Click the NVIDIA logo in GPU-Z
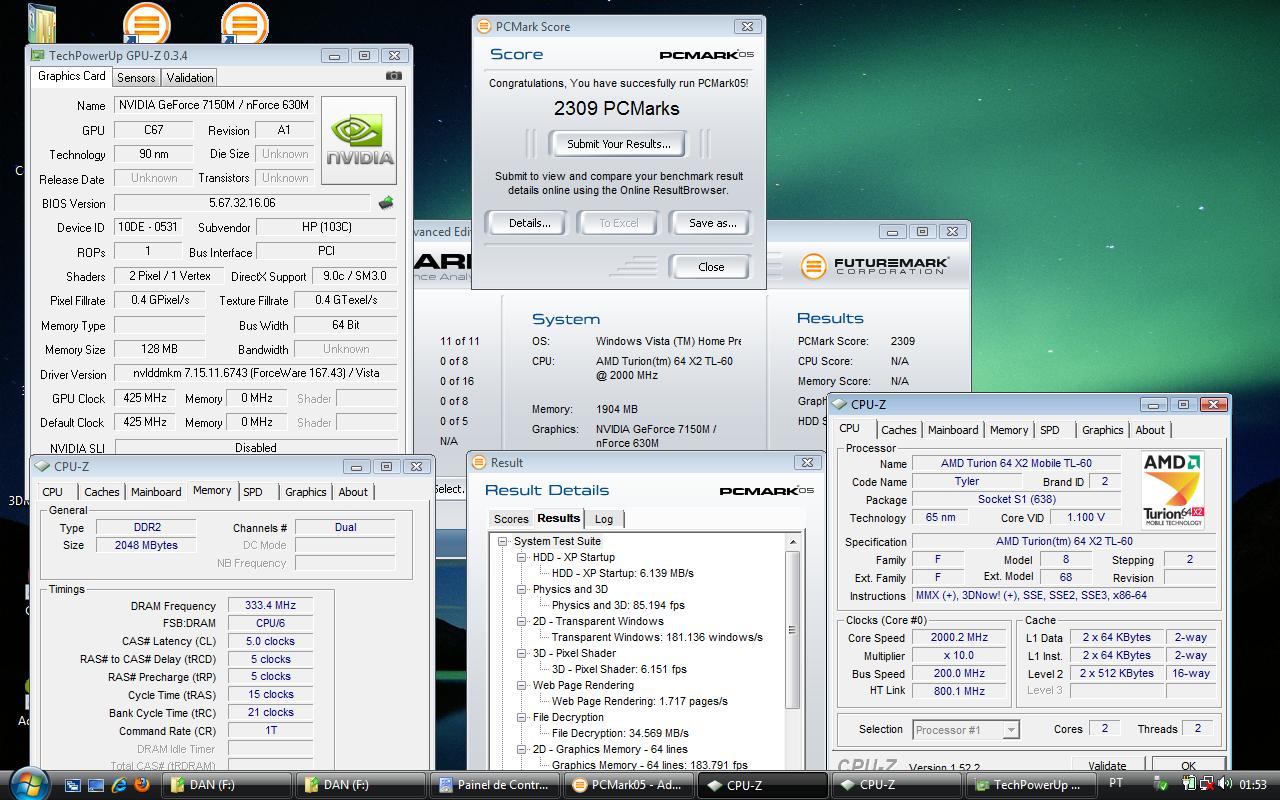Viewport: 1280px width, 800px height. pyautogui.click(x=359, y=141)
